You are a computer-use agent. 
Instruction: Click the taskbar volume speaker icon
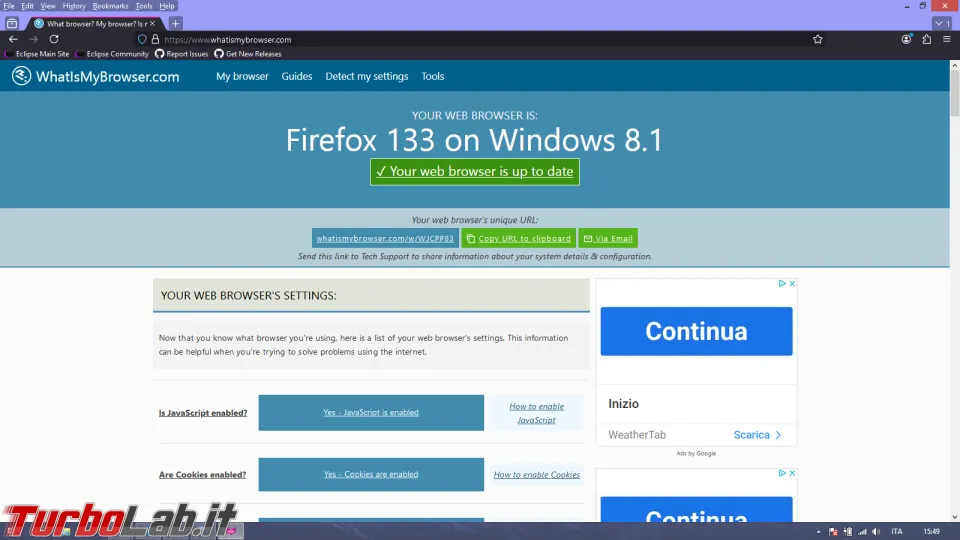click(x=876, y=531)
